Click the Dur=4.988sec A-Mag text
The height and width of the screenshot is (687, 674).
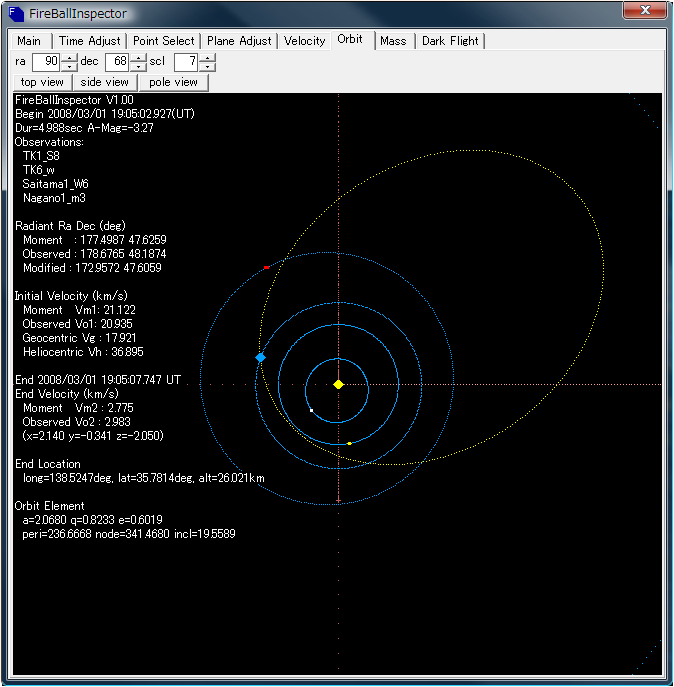84,128
